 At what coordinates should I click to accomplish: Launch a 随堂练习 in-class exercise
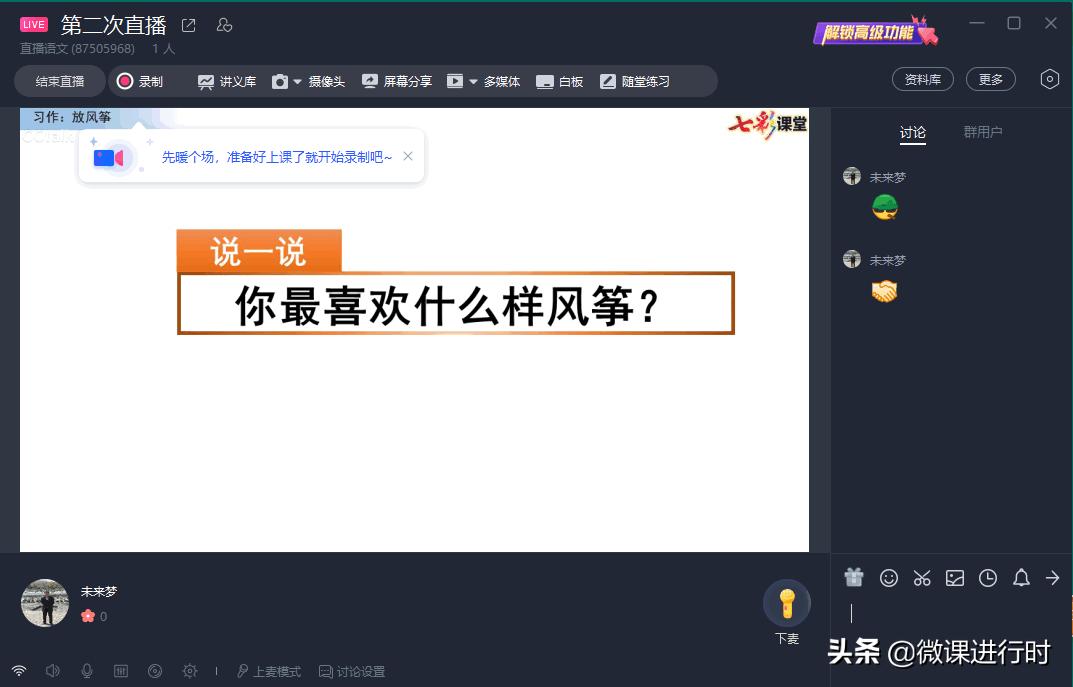point(636,81)
